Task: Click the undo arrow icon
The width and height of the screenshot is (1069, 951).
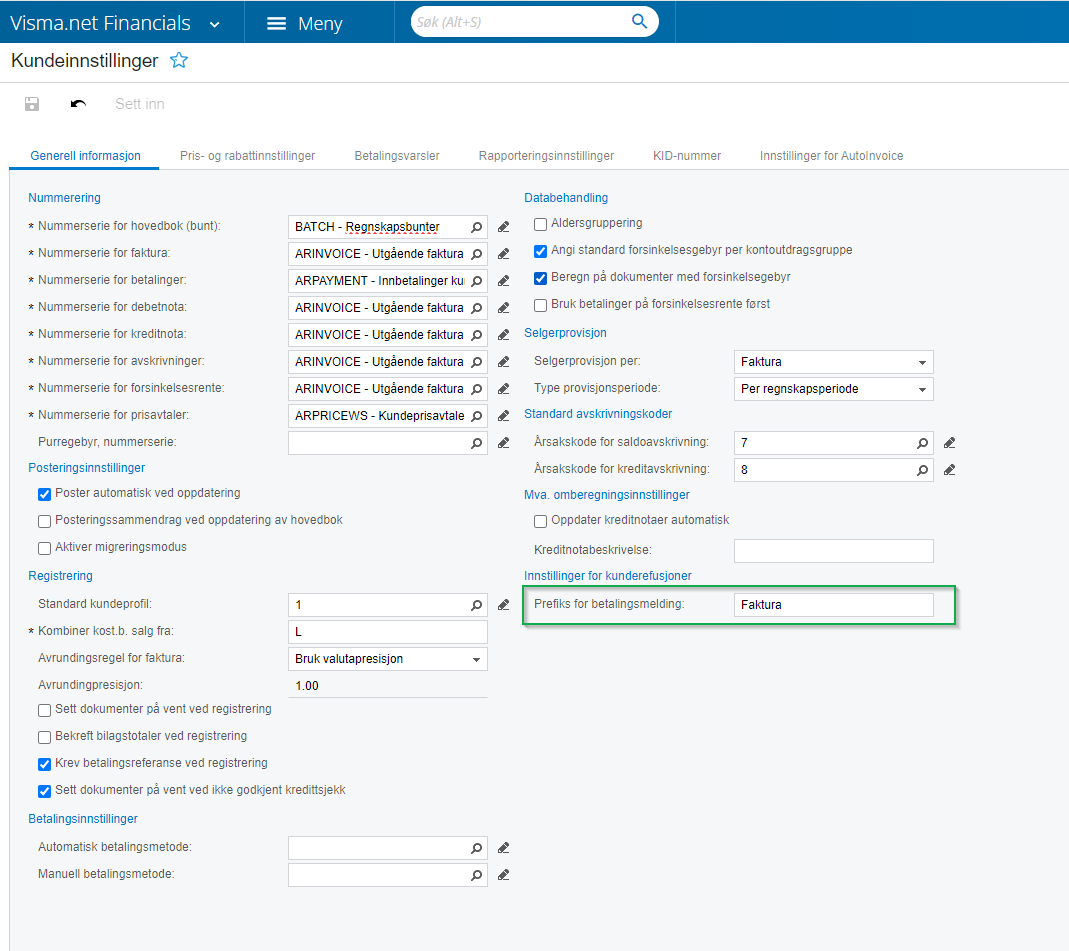Action: (78, 104)
